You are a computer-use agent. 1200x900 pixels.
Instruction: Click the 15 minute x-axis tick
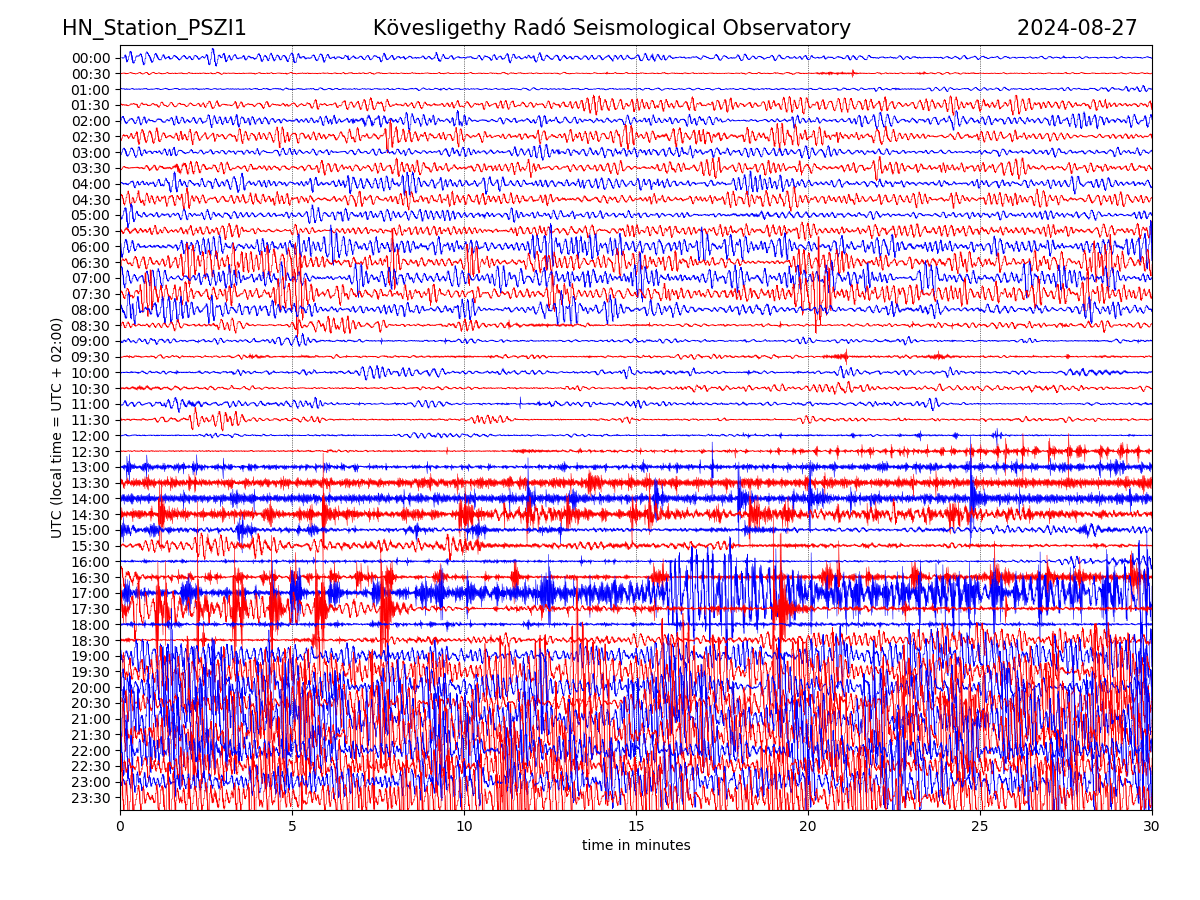(x=636, y=827)
